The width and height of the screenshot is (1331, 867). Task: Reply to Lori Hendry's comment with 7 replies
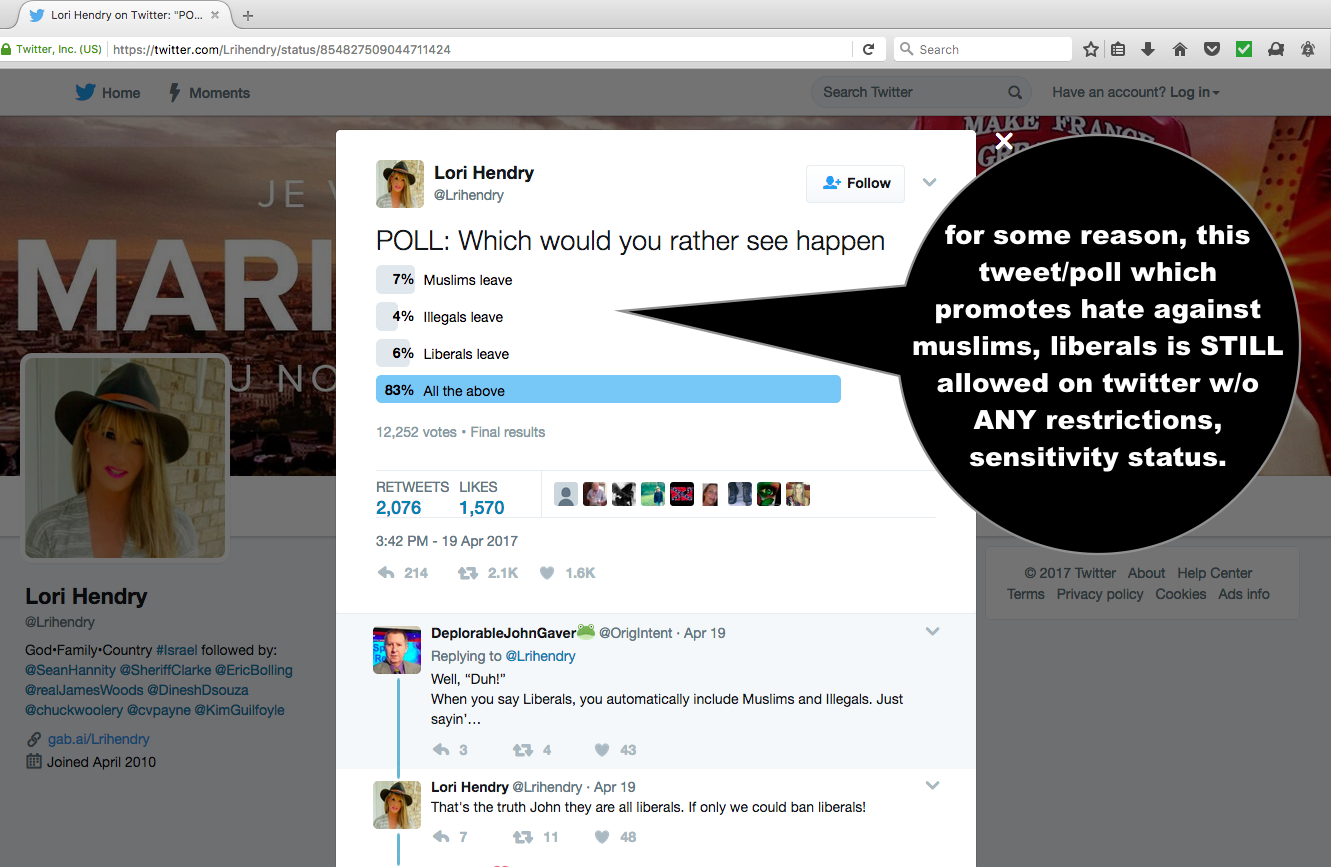coord(441,837)
